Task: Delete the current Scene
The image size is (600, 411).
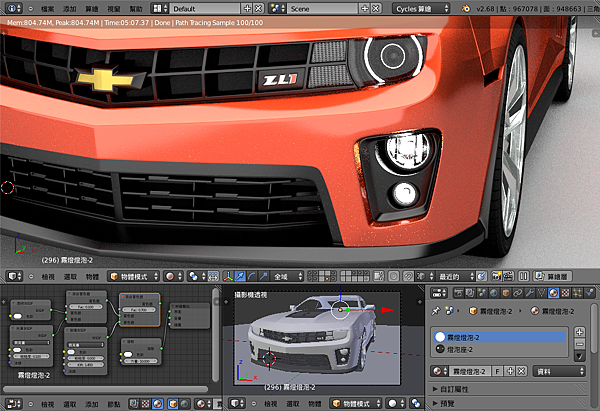Action: pyautogui.click(x=377, y=8)
